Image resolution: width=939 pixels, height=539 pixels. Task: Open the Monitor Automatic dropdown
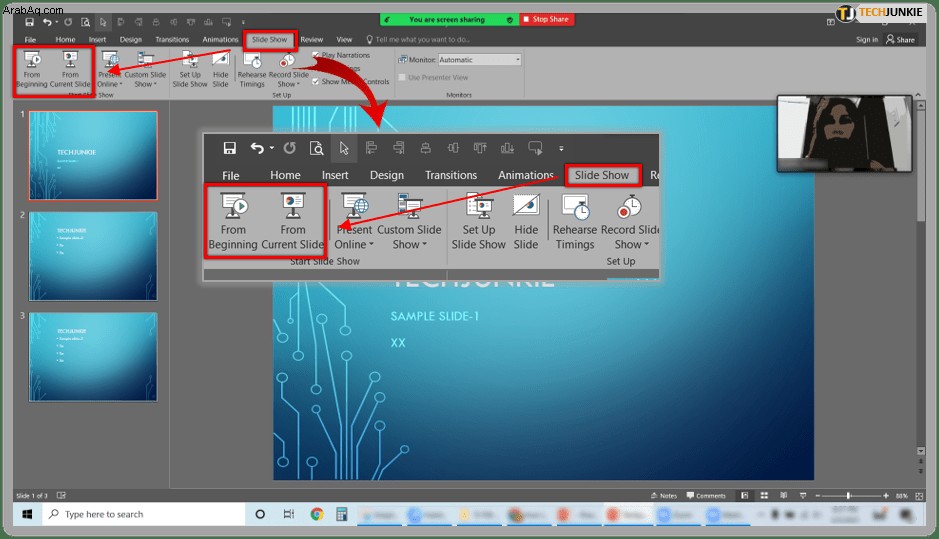480,60
